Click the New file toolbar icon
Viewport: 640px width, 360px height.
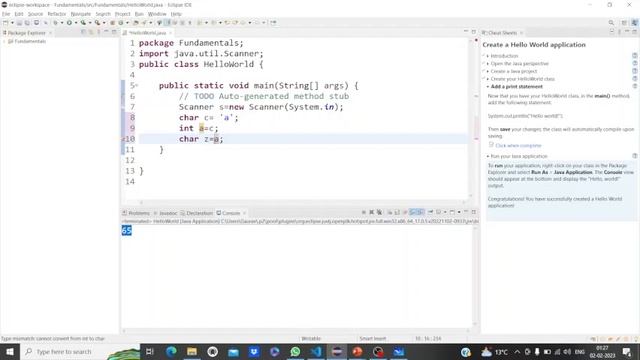pyautogui.click(x=5, y=22)
